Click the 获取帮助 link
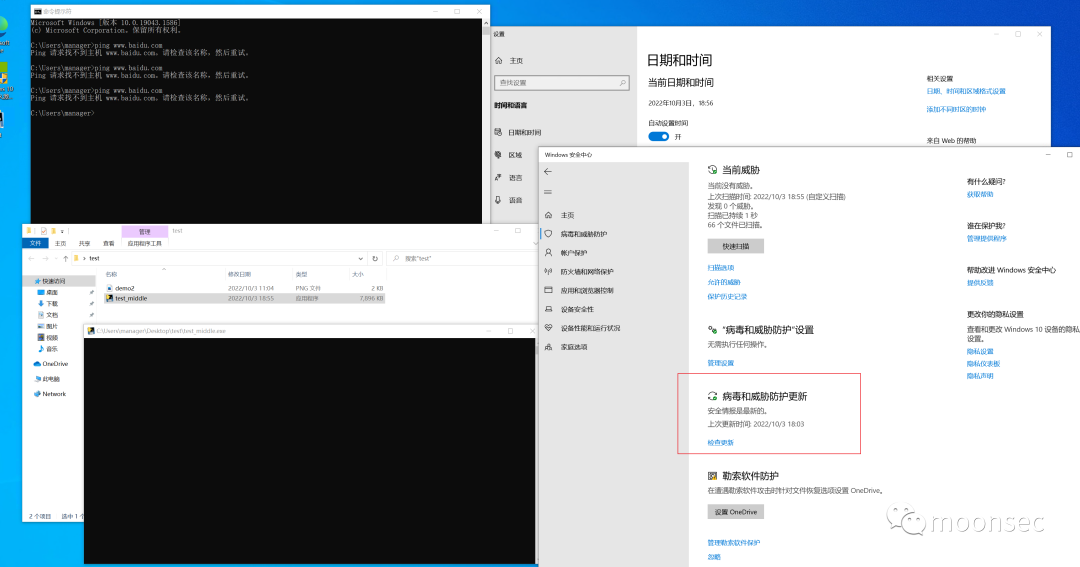This screenshot has width=1080, height=567. click(980, 194)
